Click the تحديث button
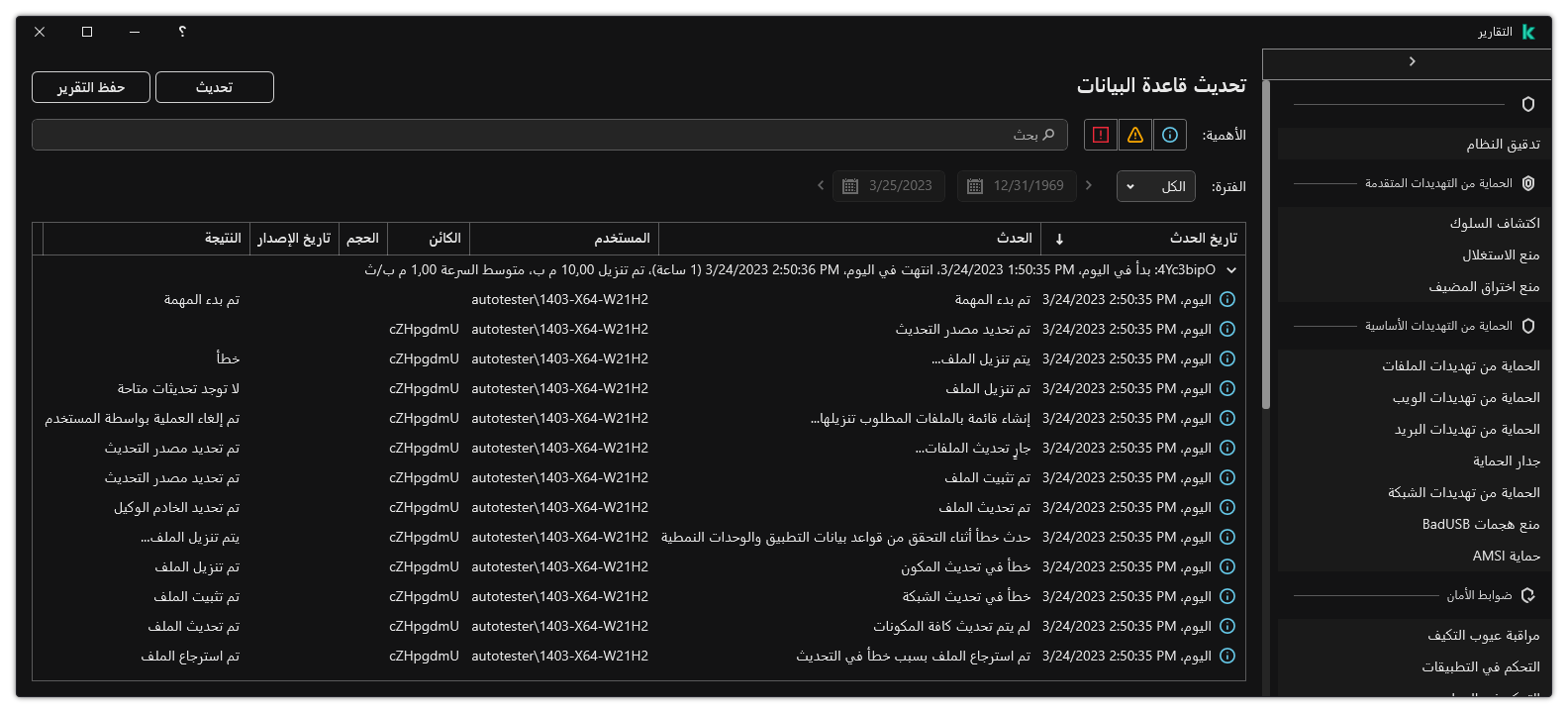The height and width of the screenshot is (713, 1568). (x=215, y=87)
